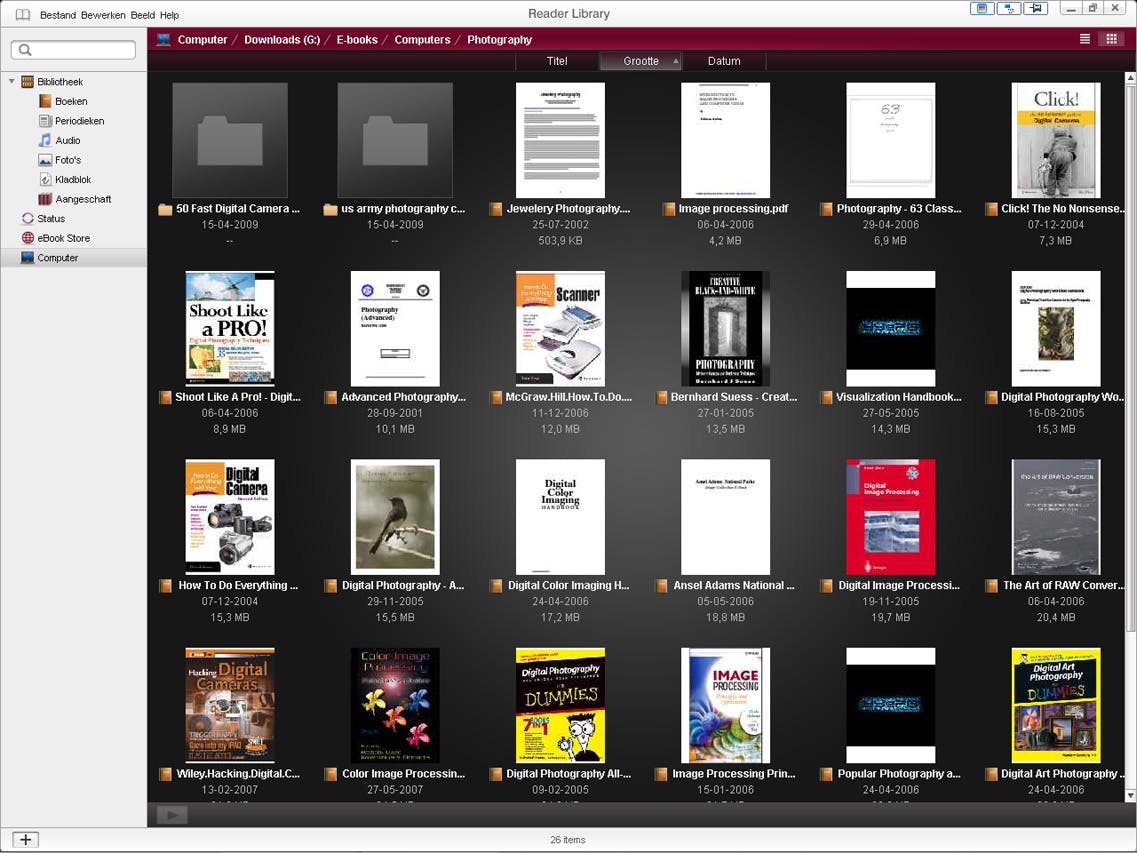1137x853 pixels.
Task: Select red Digital Image Processing cover
Action: (x=890, y=517)
